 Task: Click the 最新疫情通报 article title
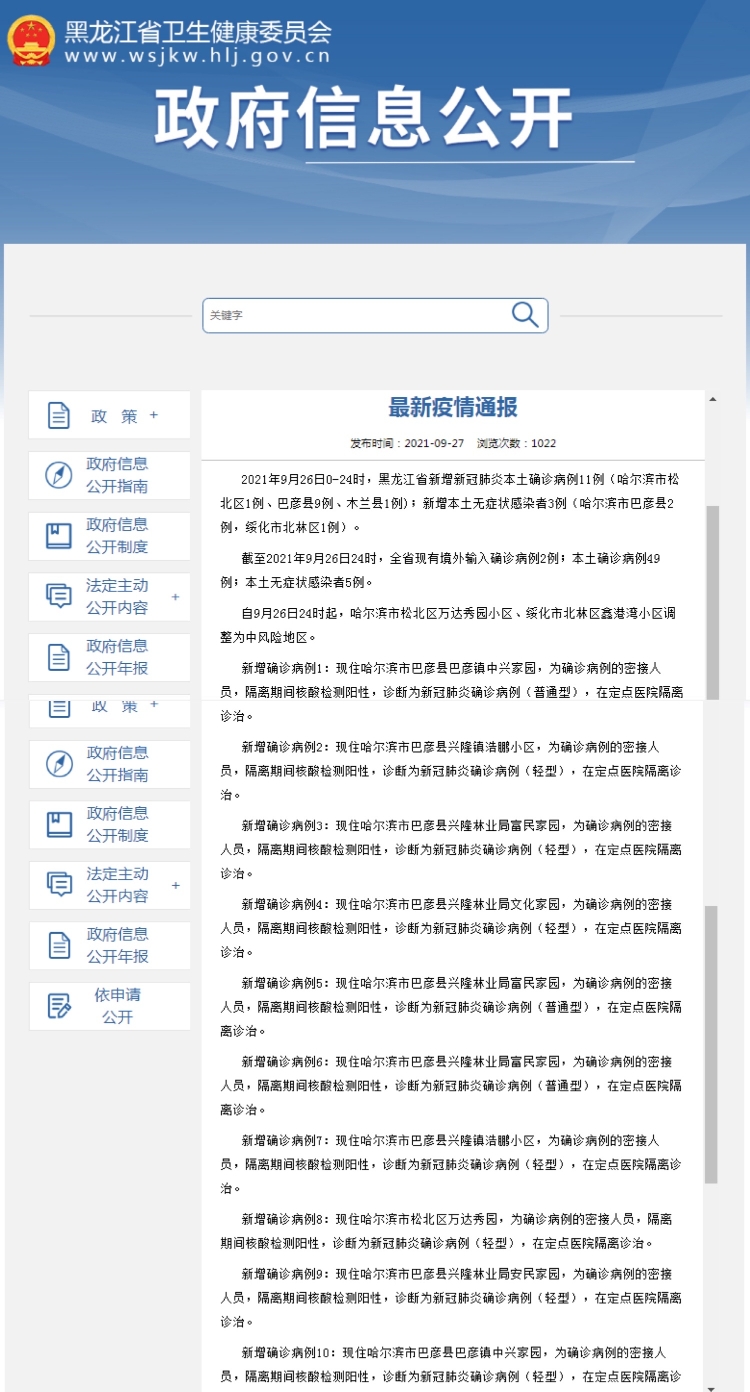tap(453, 408)
